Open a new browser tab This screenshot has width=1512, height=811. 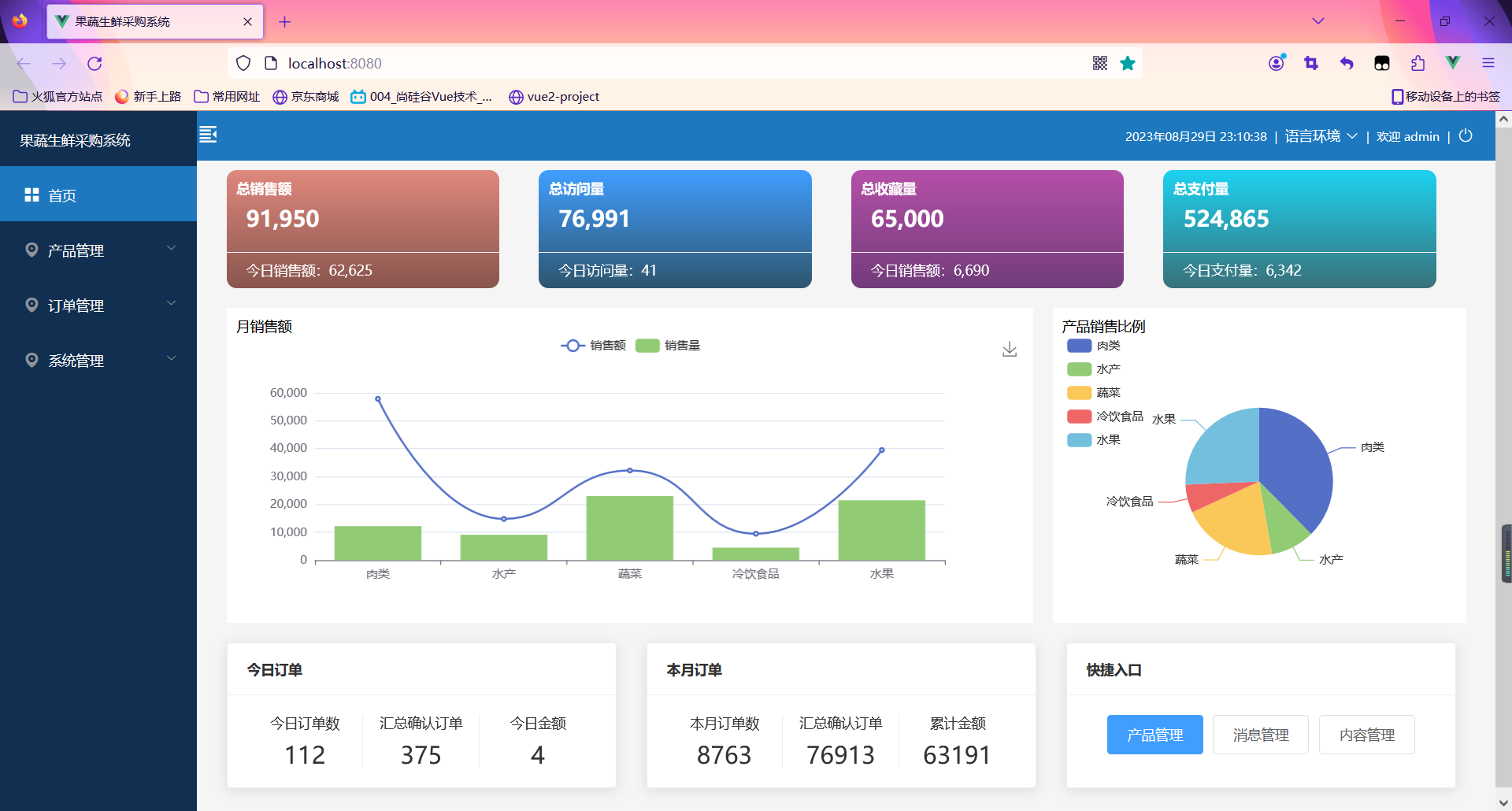coord(285,22)
